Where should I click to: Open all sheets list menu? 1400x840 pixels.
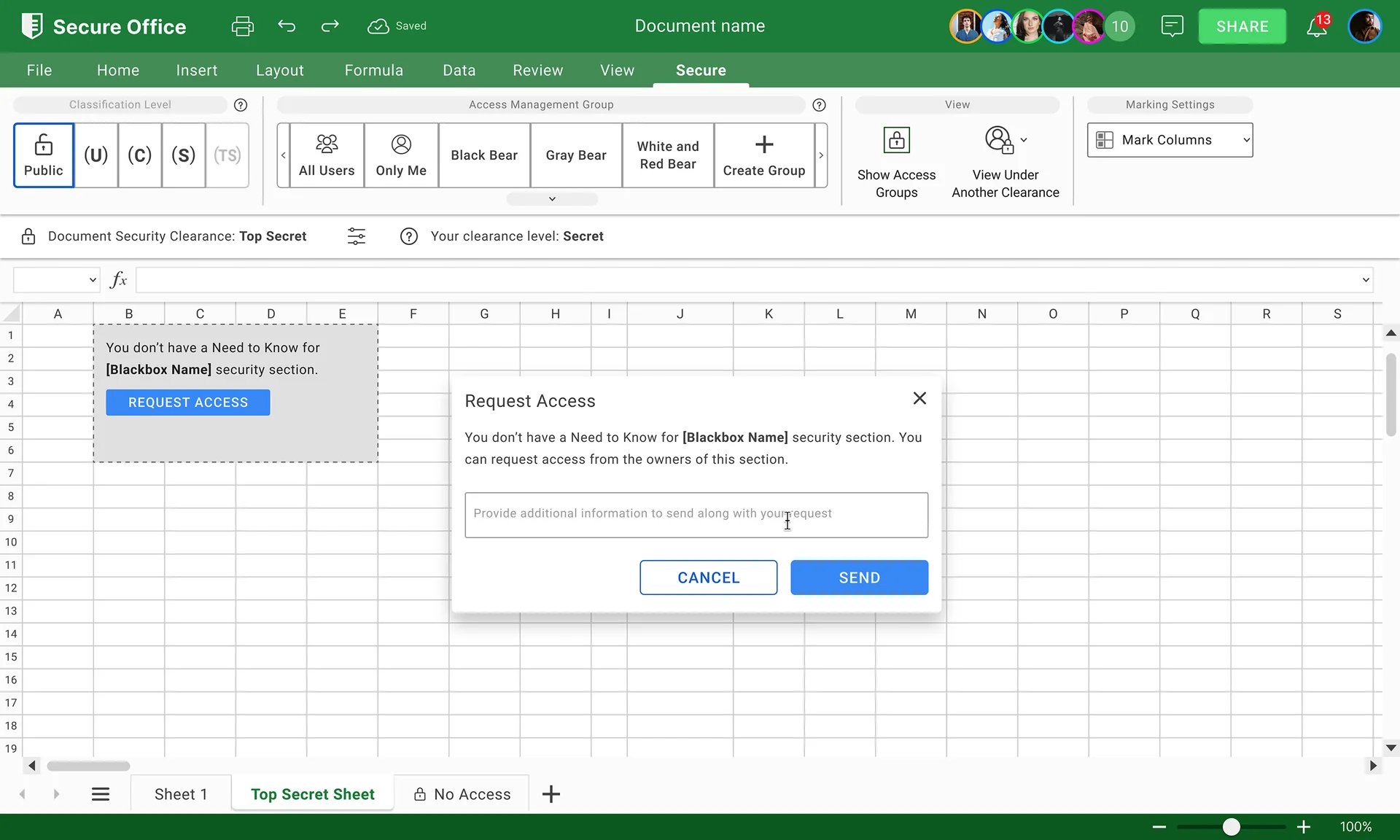(x=101, y=794)
